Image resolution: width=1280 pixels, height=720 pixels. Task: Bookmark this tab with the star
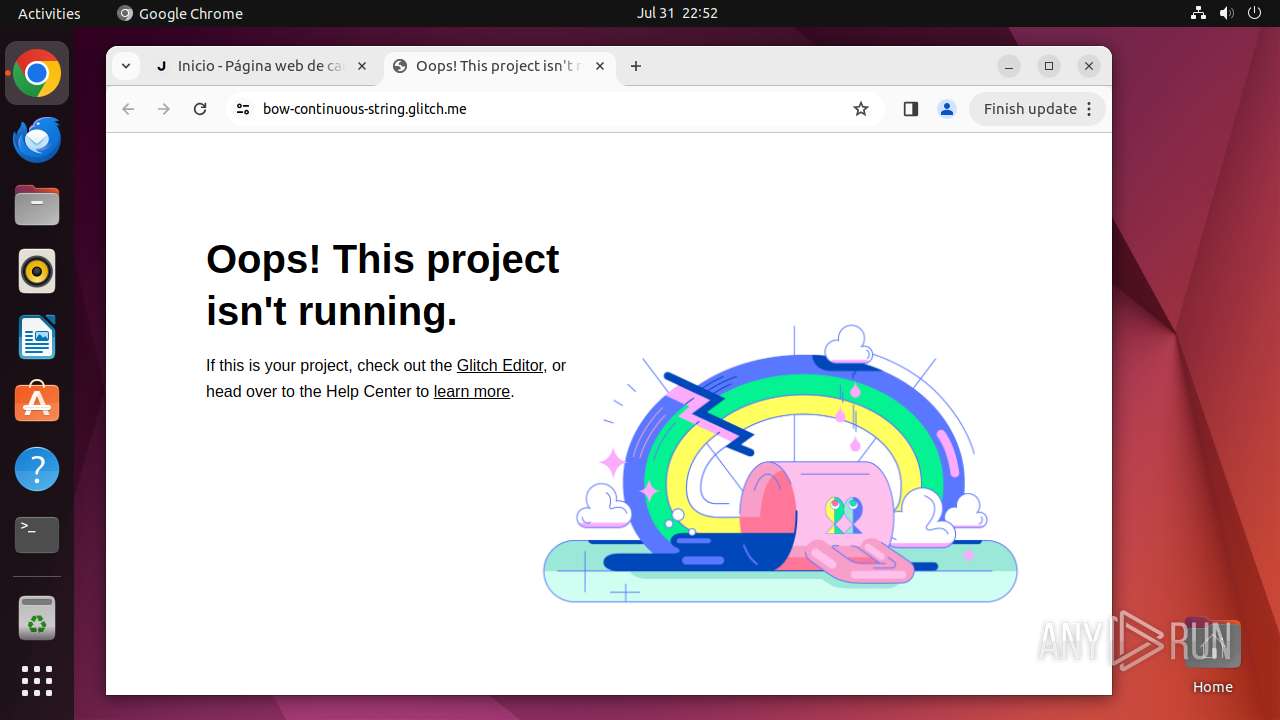[861, 109]
